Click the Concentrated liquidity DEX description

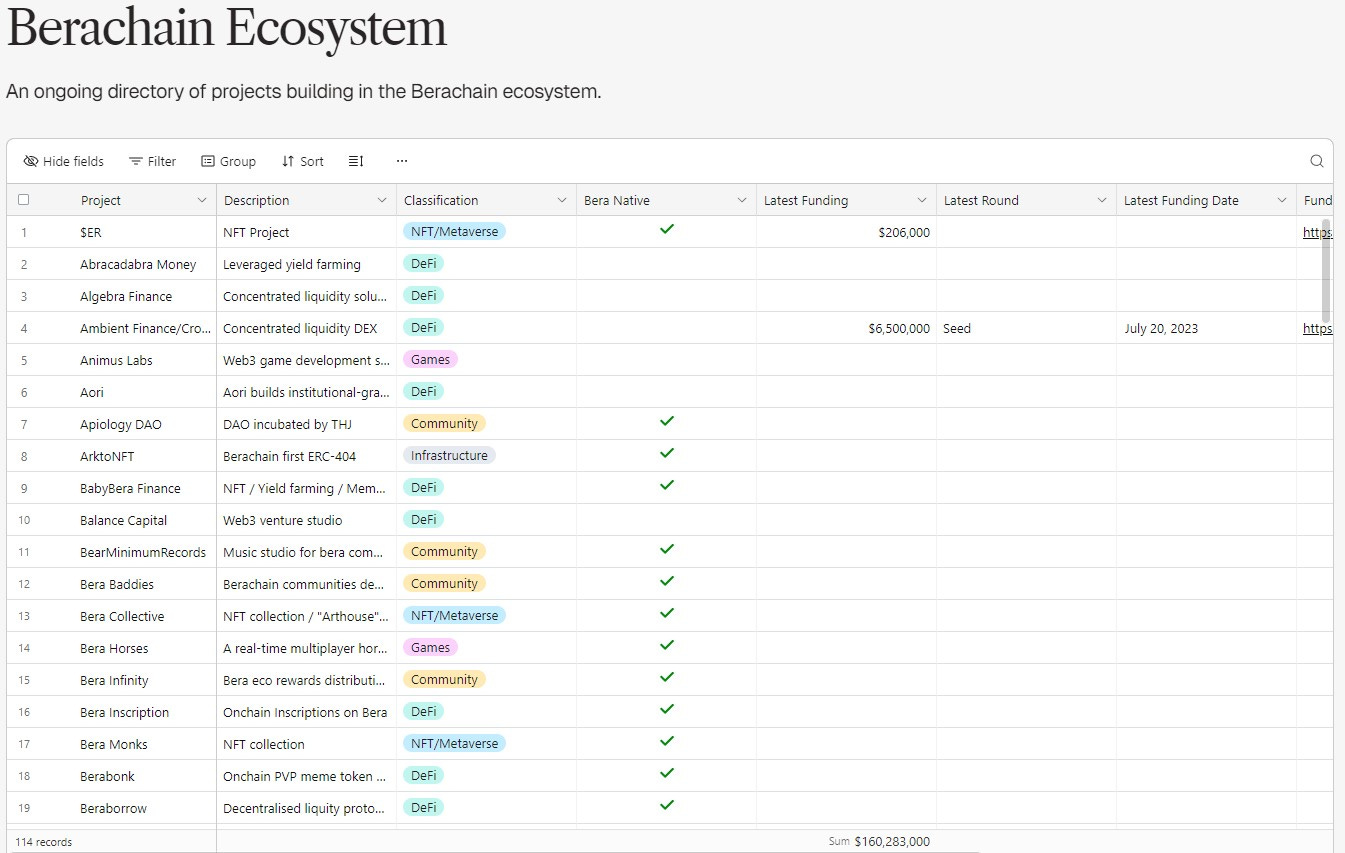pos(300,328)
